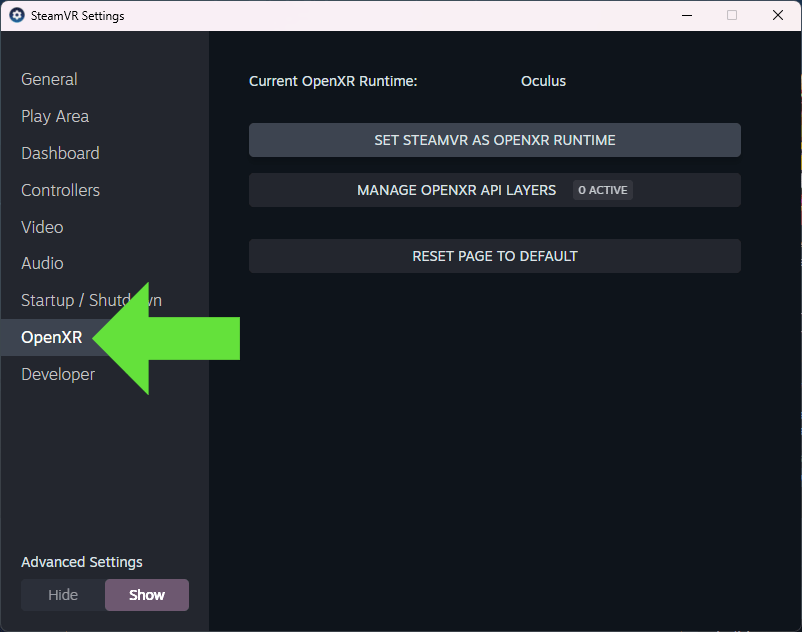Click the Oculus runtime value
The height and width of the screenshot is (632, 802).
point(543,81)
